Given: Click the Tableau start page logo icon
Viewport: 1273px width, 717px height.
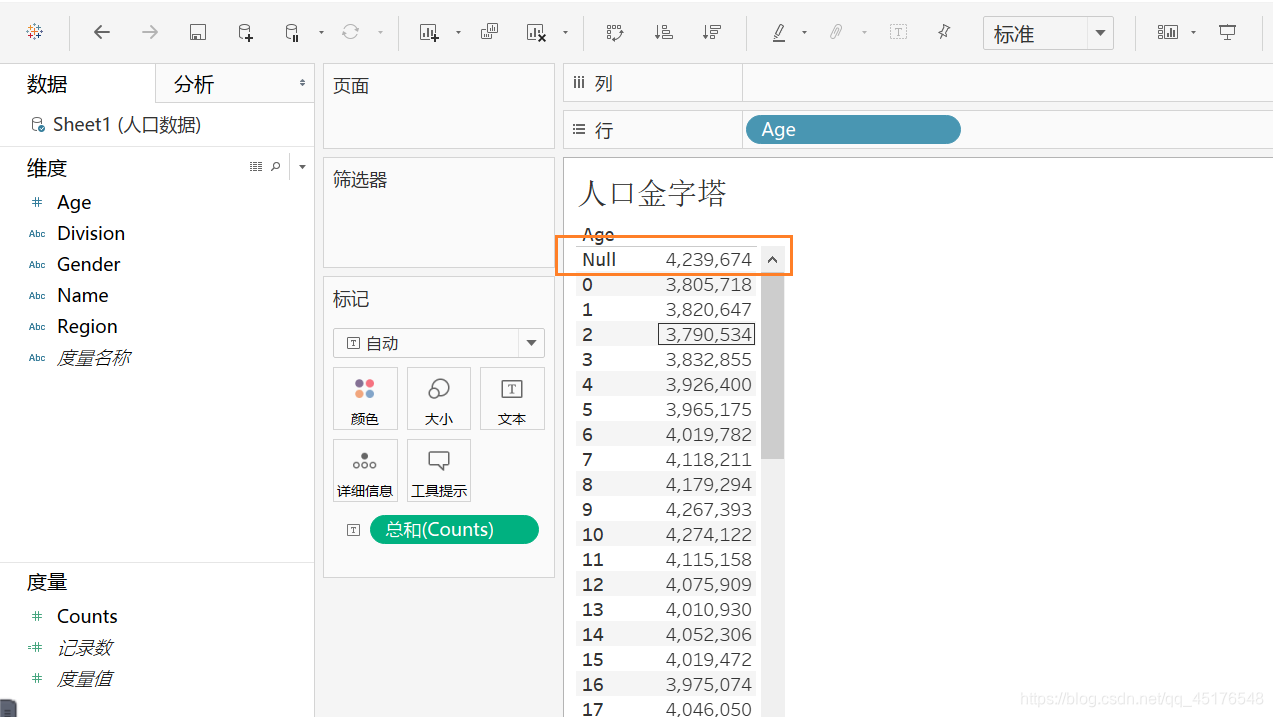Looking at the screenshot, I should (34, 32).
